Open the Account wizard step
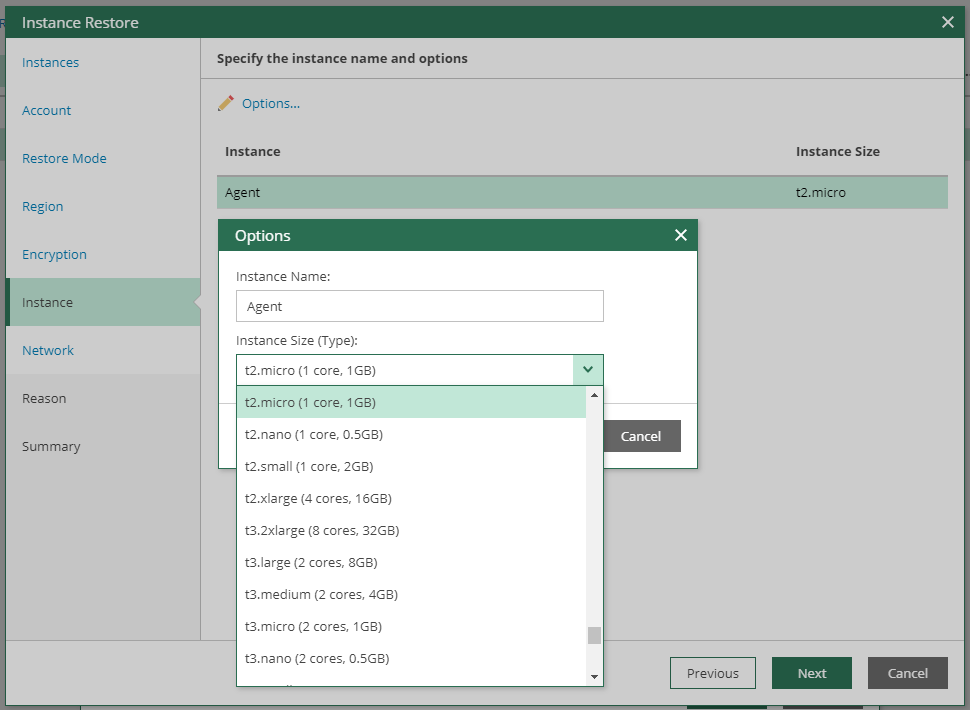This screenshot has height=710, width=970. 46,110
